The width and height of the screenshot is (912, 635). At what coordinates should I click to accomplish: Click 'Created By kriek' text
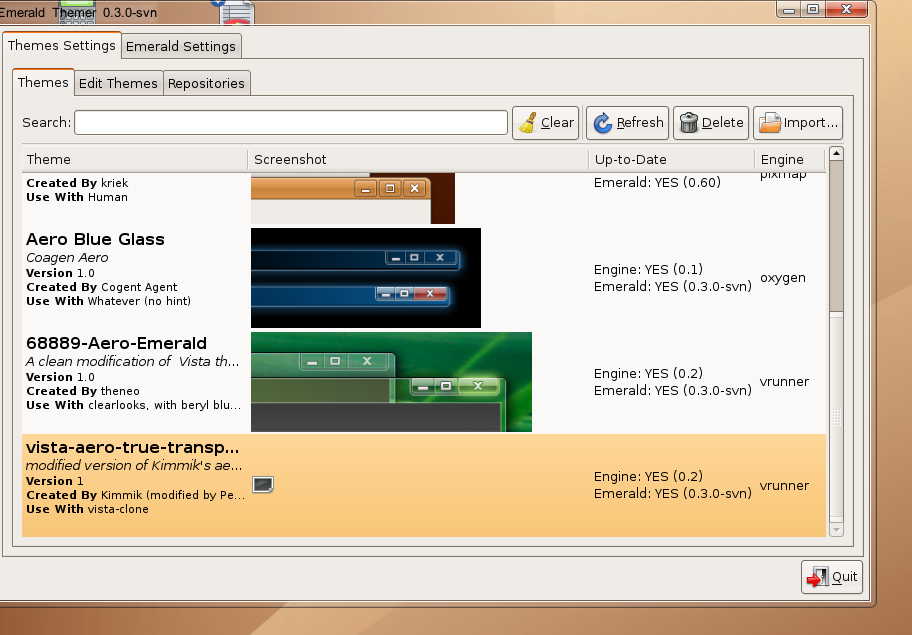[x=77, y=183]
